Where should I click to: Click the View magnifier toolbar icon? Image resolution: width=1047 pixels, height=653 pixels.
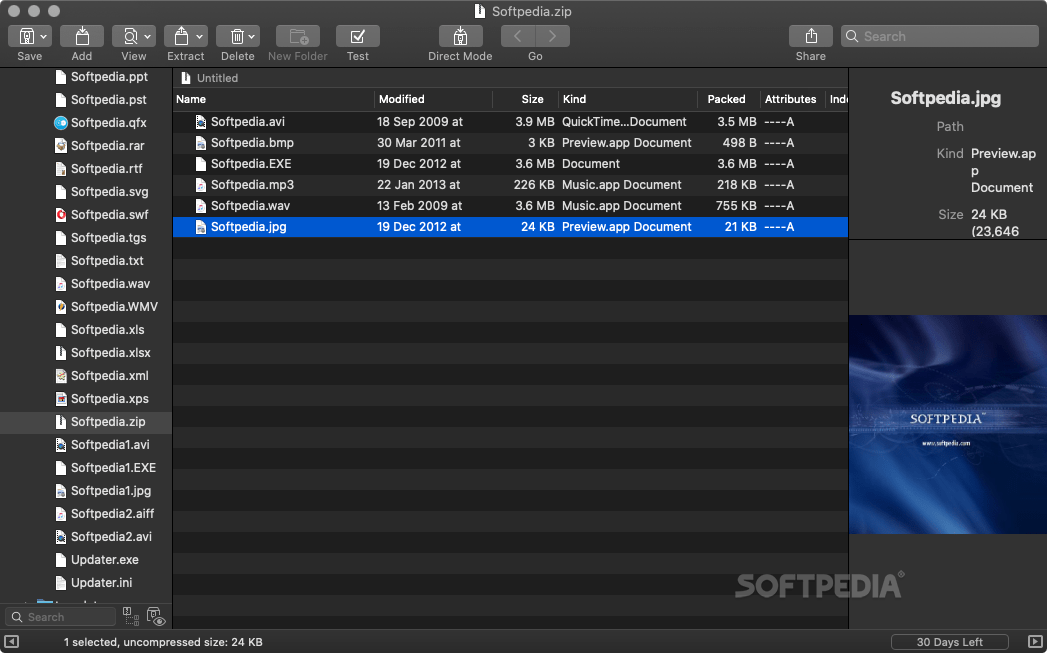[130, 36]
